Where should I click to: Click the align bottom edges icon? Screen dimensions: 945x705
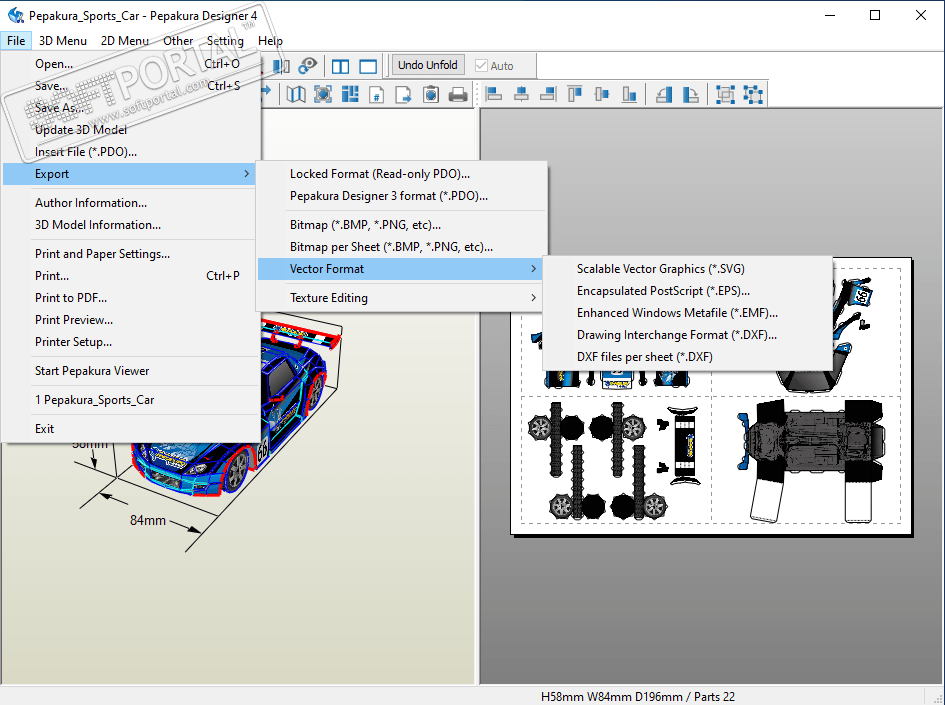click(x=629, y=95)
